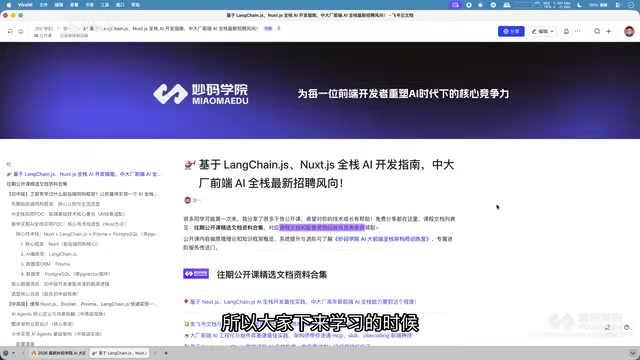Image resolution: width=640 pixels, height=360 pixels.
Task: Click the blue tag badge after breadcrumb title
Action: pyautogui.click(x=268, y=29)
